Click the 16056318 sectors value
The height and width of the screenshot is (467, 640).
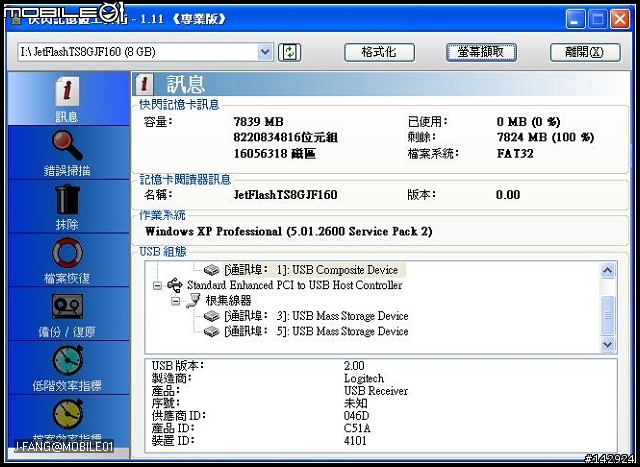tap(274, 154)
